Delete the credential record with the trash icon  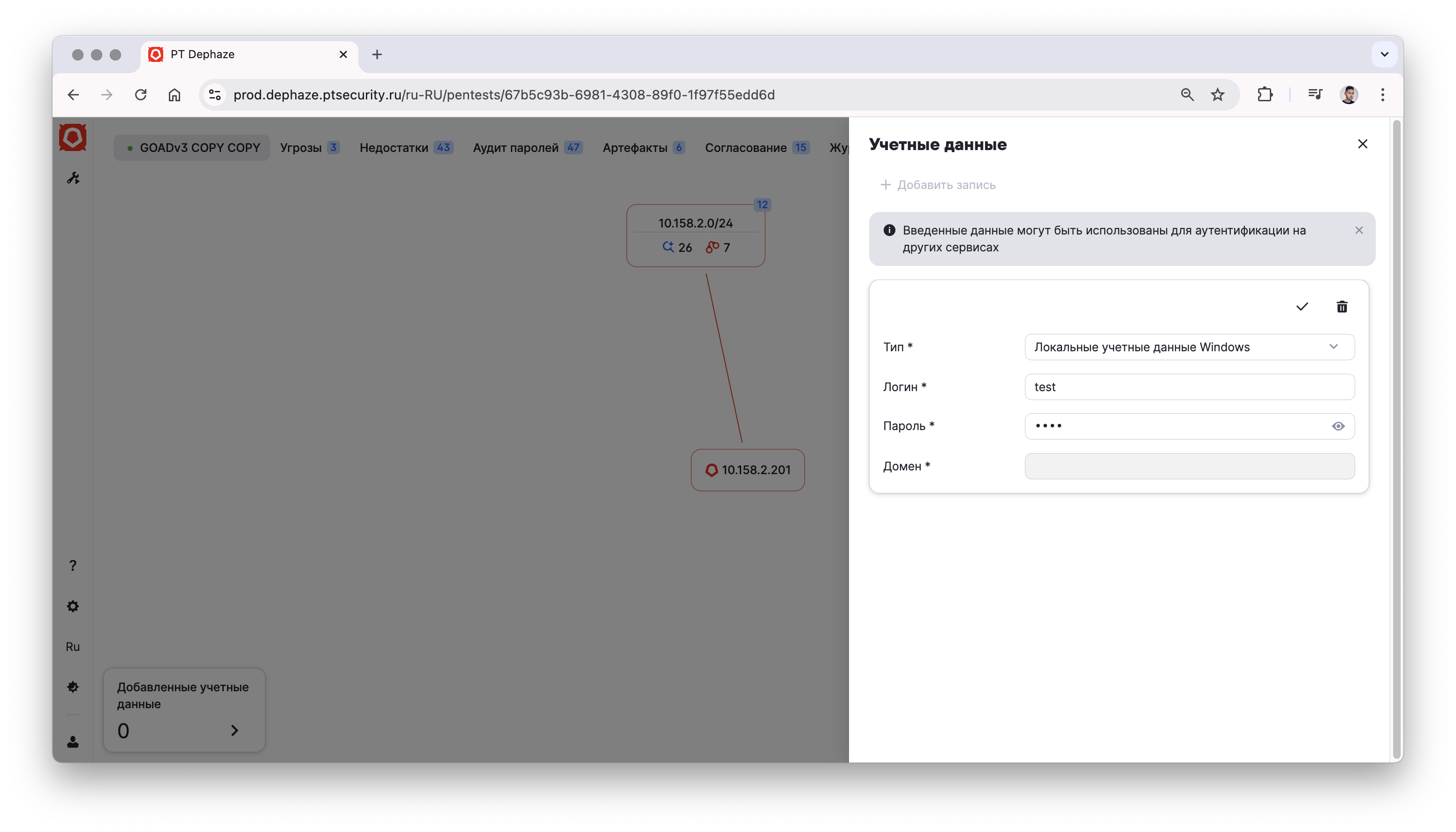[x=1342, y=307]
